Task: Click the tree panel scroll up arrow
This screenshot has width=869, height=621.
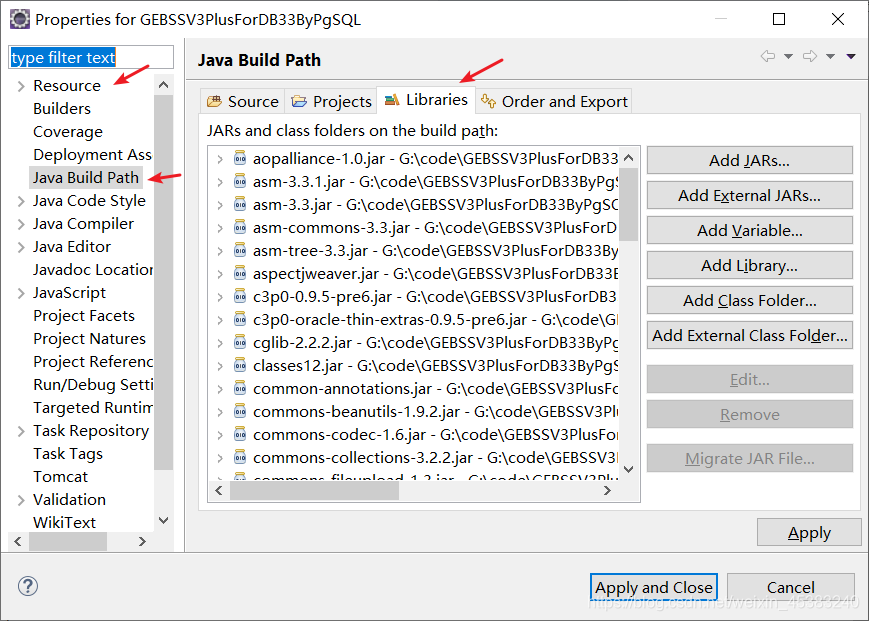Action: coord(163,85)
